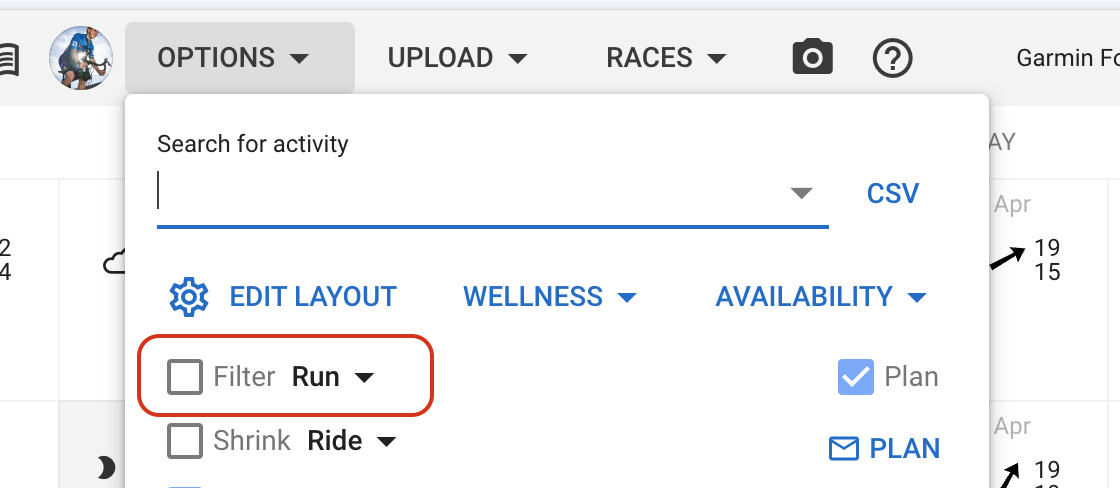Download activities via CSV button

[892, 193]
